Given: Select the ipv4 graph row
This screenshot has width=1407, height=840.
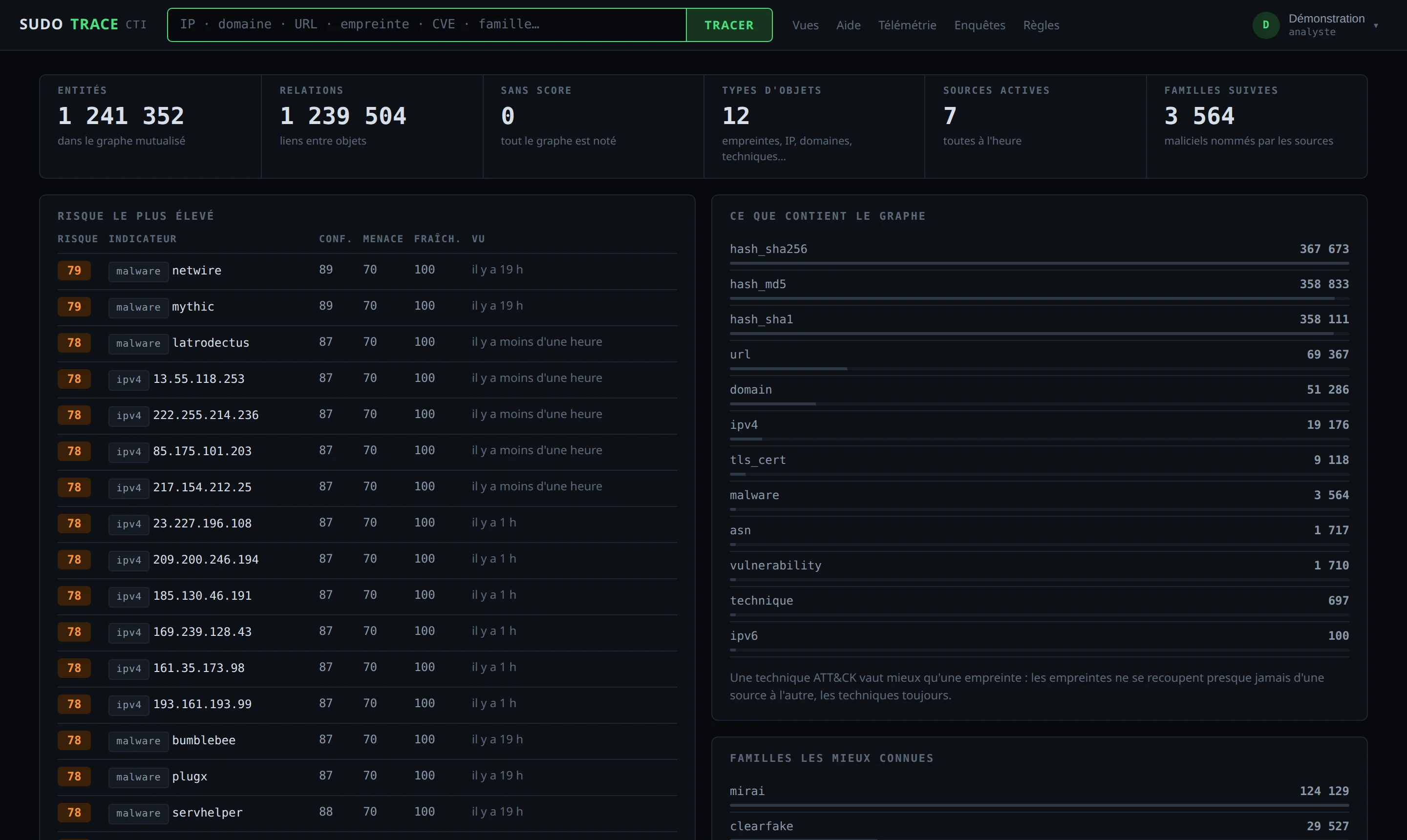Looking at the screenshot, I should (1039, 428).
